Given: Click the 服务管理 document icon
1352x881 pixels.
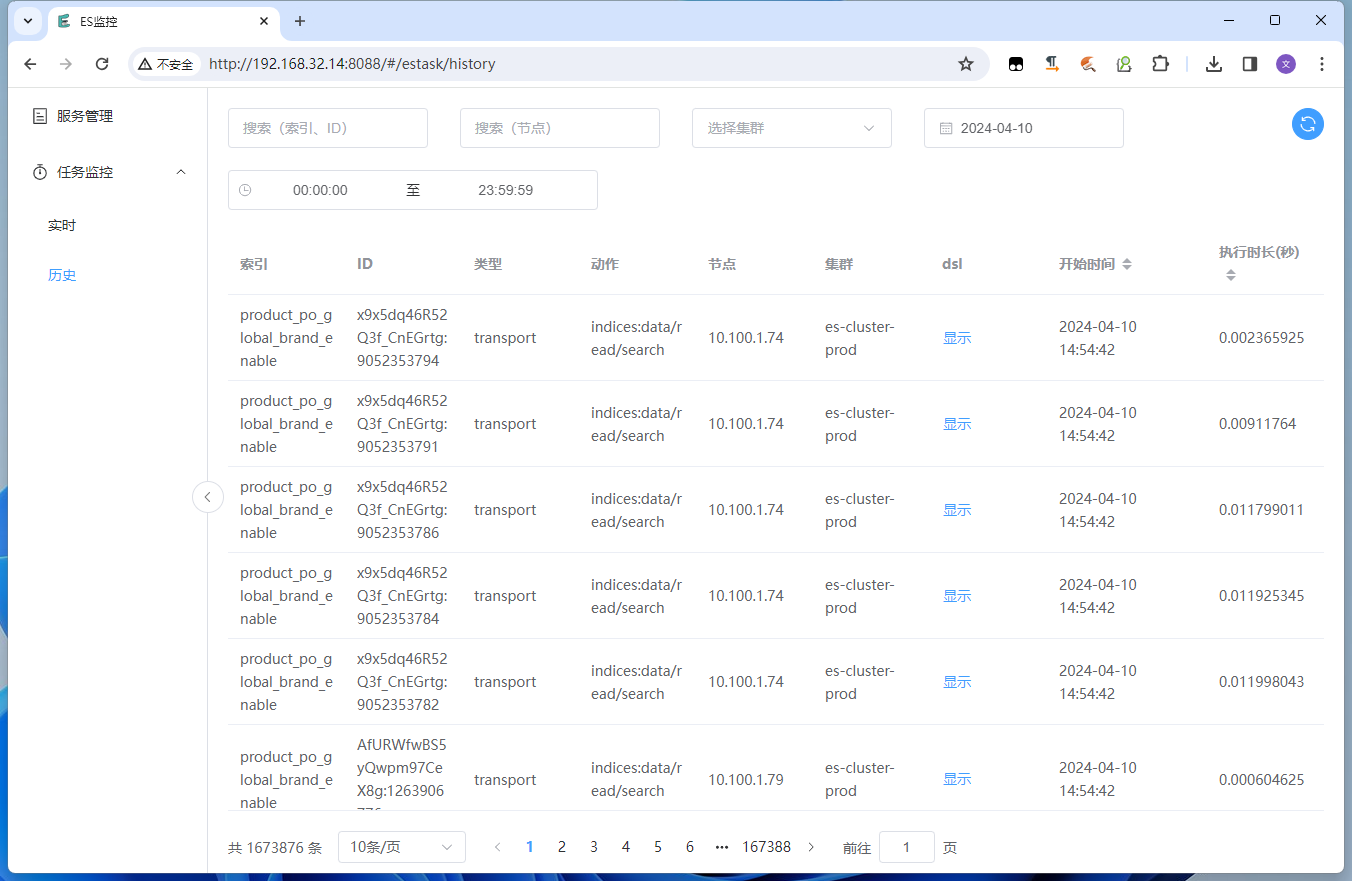Looking at the screenshot, I should click(40, 116).
